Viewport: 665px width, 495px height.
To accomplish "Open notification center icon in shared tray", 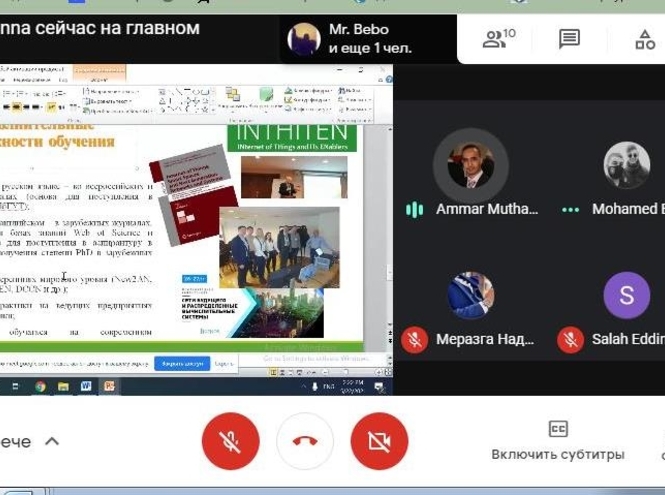I will [379, 387].
